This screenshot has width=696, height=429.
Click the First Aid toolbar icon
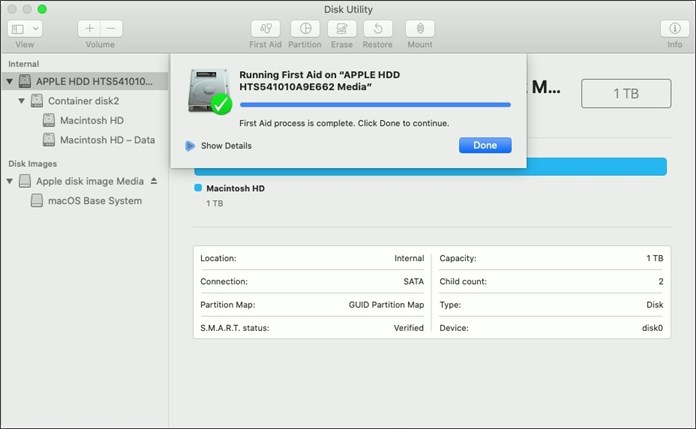[265, 29]
